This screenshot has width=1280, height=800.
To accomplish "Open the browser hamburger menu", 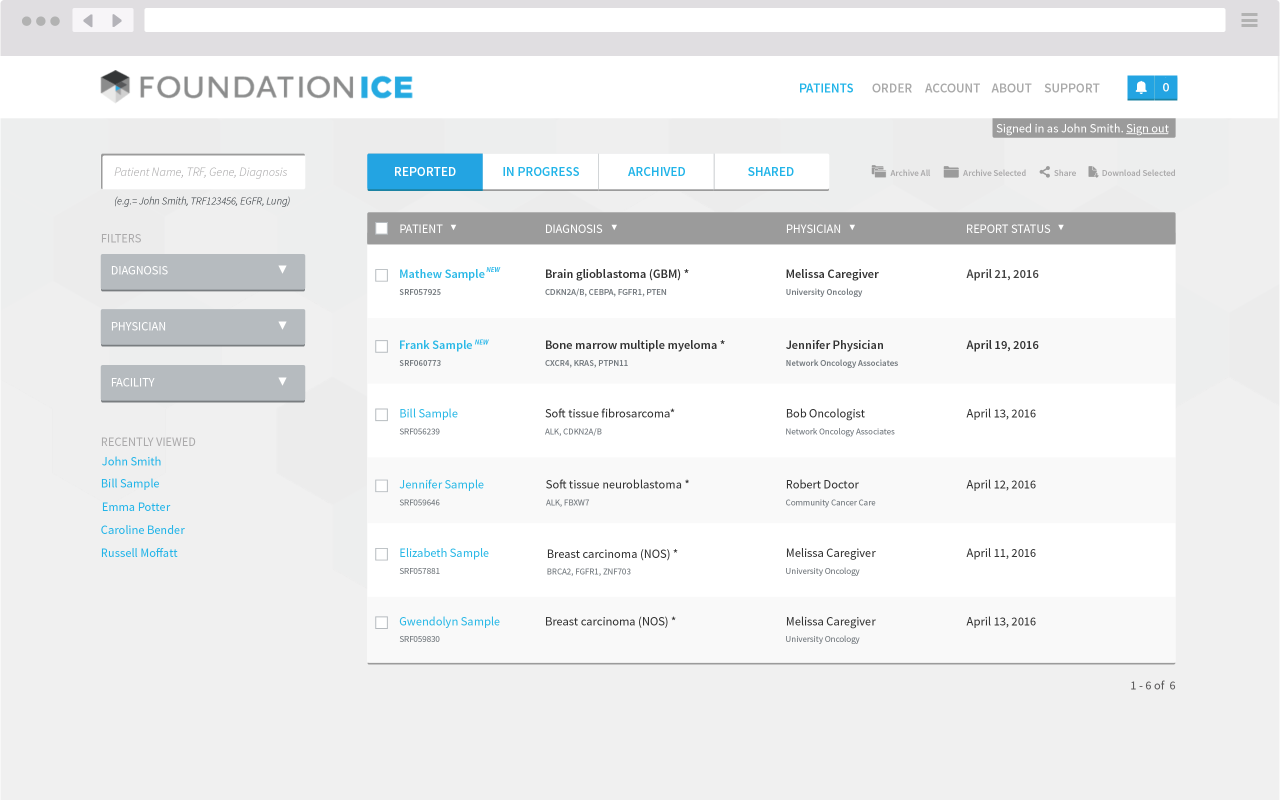I will [1249, 20].
